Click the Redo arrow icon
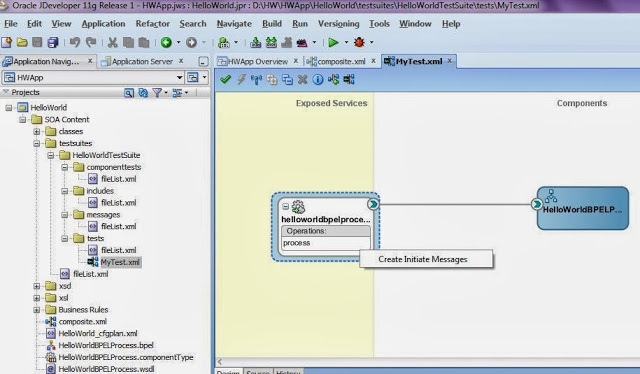Image resolution: width=640 pixels, height=374 pixels. coord(91,42)
